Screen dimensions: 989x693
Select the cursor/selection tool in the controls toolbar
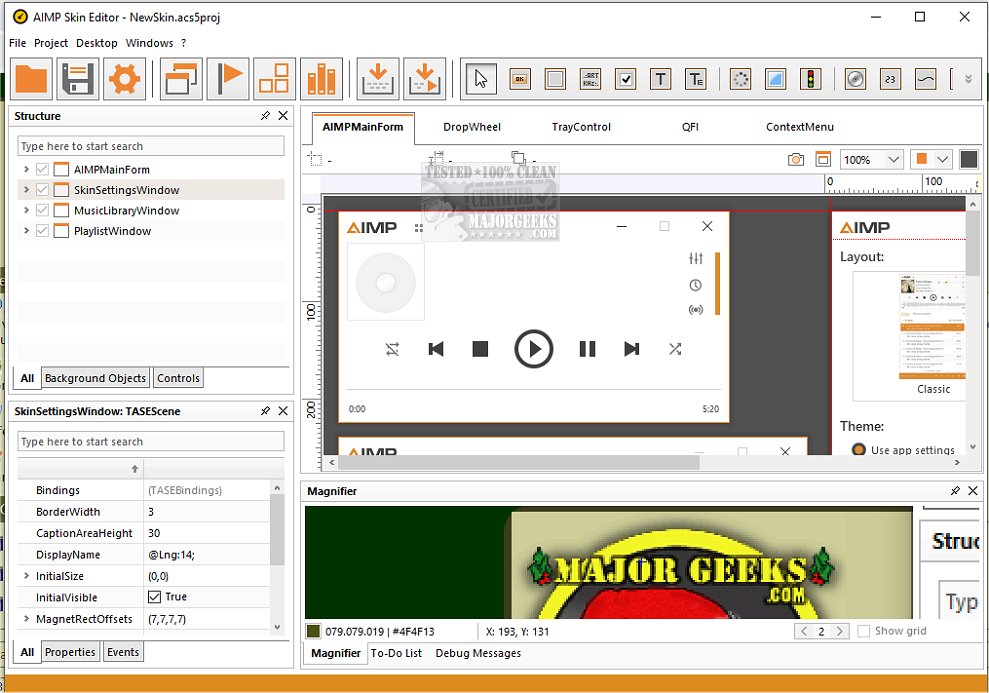click(x=481, y=79)
